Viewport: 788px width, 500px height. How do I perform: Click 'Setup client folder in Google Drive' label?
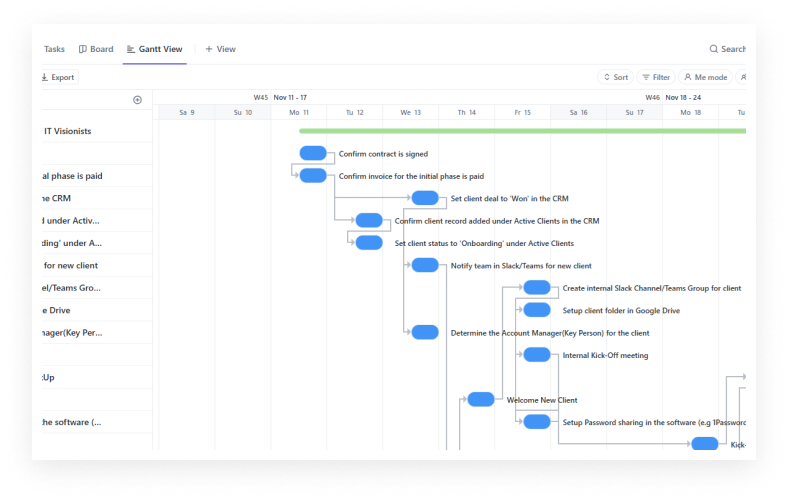tap(621, 311)
